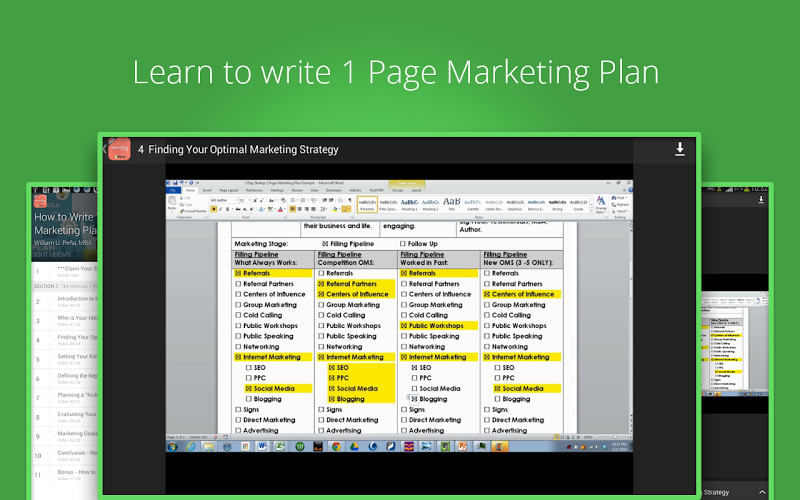Apply Align Left paragraph alignment

point(292,209)
